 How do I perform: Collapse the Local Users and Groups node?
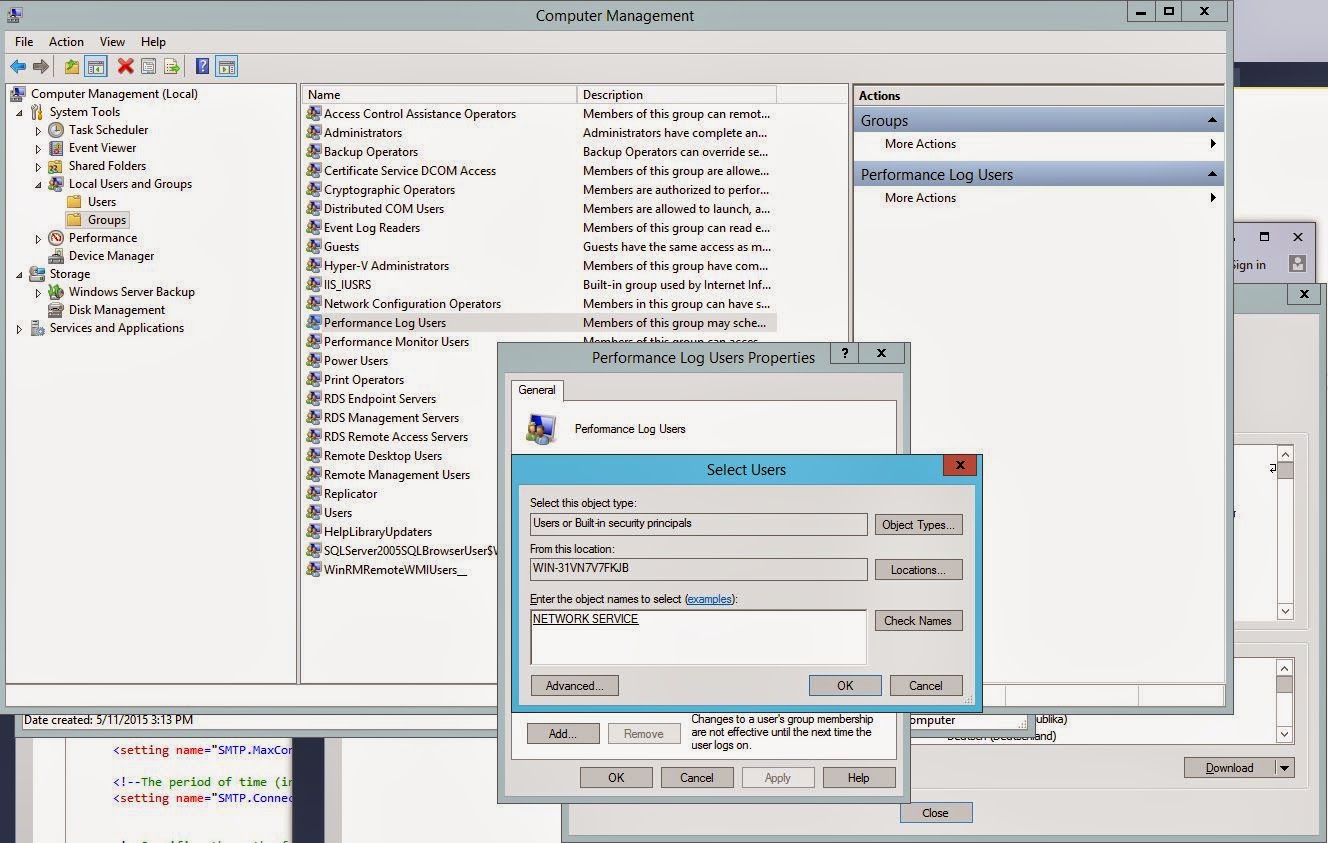click(38, 184)
